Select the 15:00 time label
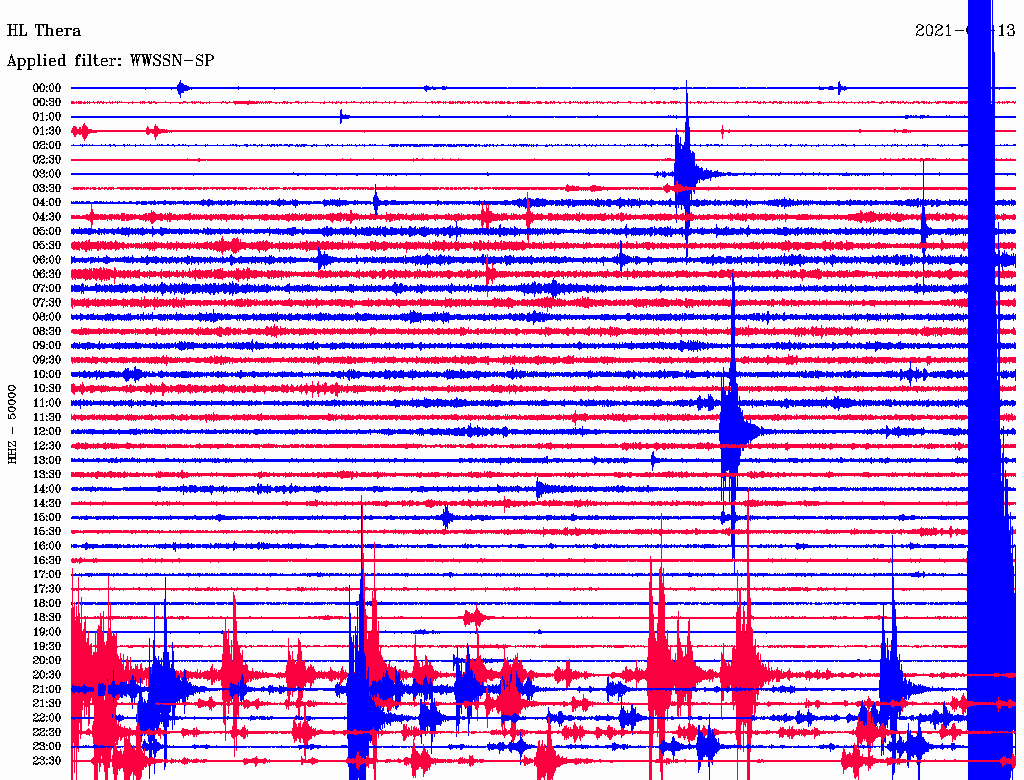The height and width of the screenshot is (780, 1024). (47, 517)
